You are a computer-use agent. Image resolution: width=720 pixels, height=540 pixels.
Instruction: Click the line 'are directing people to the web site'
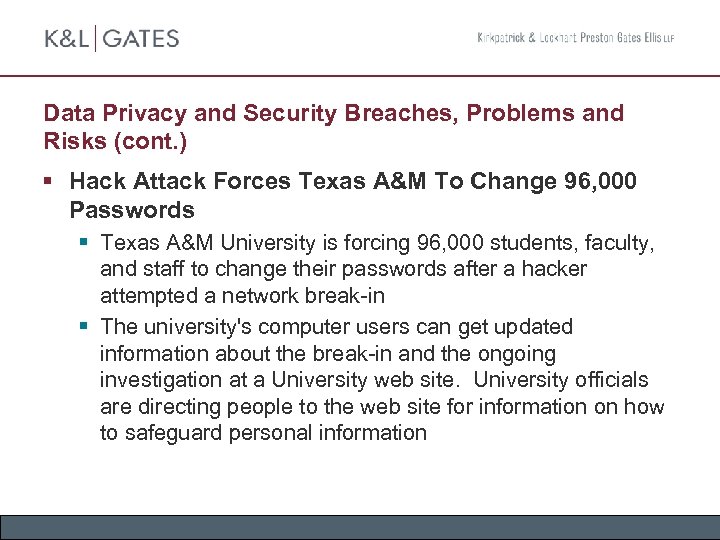pyautogui.click(x=382, y=406)
